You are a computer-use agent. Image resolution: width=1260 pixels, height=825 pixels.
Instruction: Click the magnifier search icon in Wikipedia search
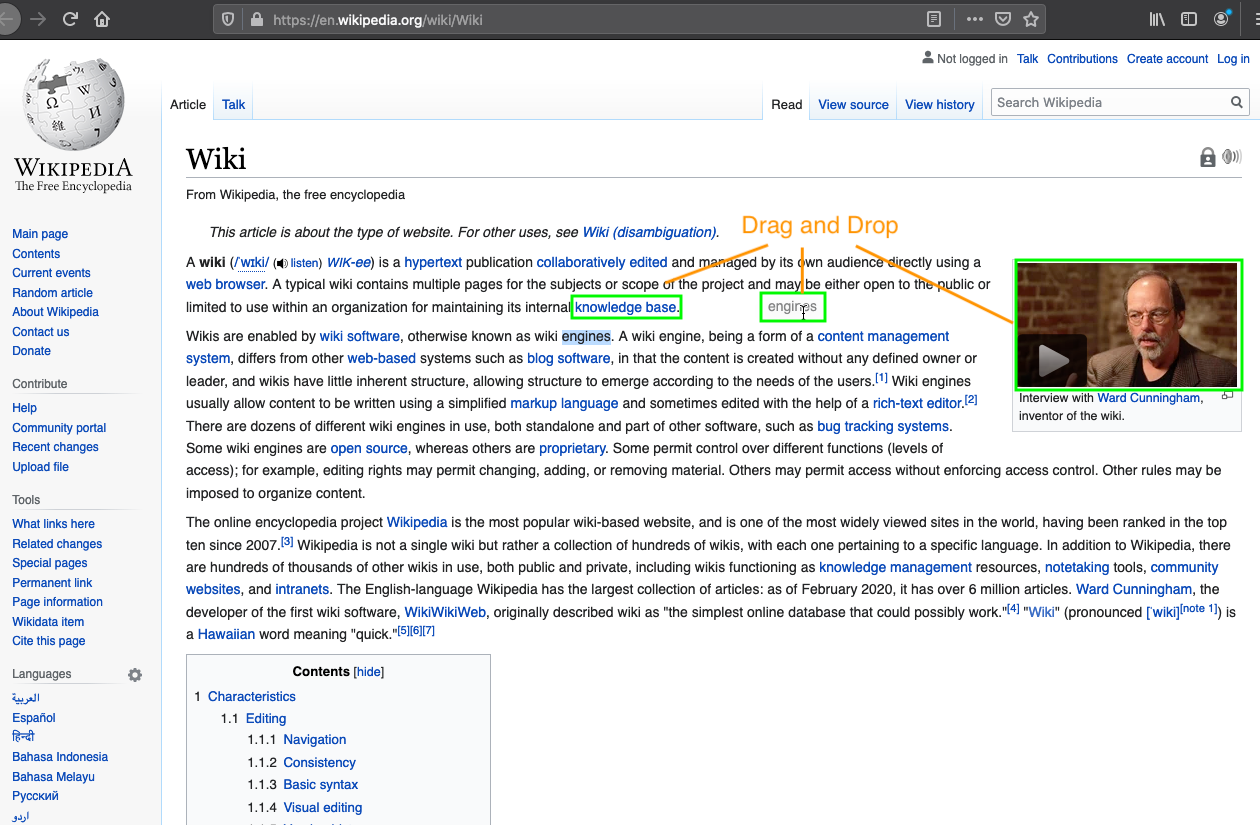tap(1237, 102)
